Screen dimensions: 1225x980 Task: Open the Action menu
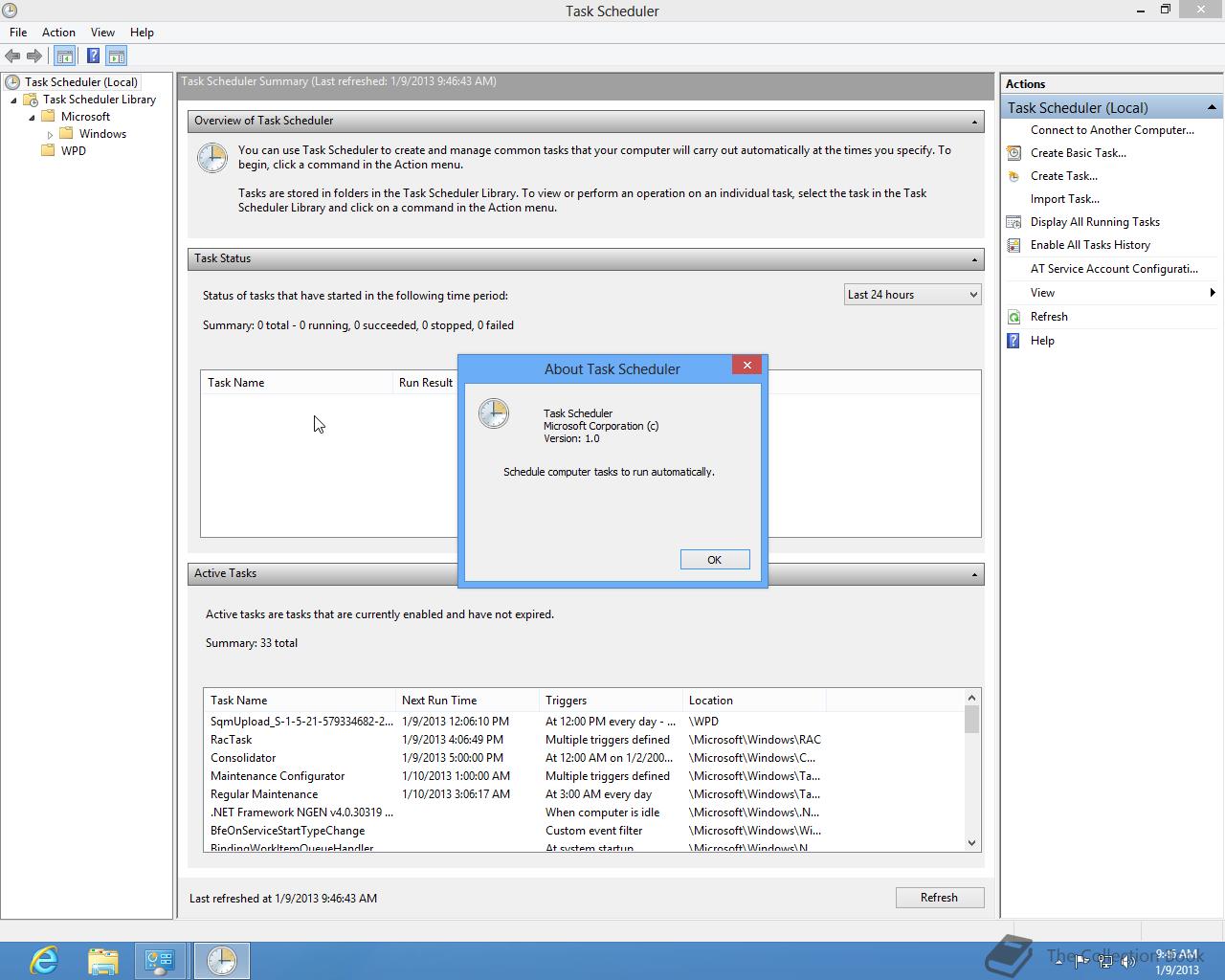(x=58, y=33)
